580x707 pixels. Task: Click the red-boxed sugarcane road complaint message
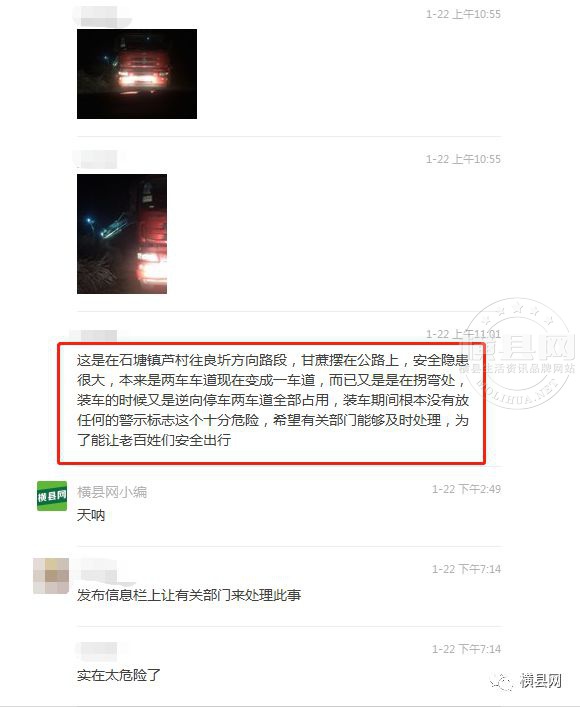pyautogui.click(x=272, y=403)
